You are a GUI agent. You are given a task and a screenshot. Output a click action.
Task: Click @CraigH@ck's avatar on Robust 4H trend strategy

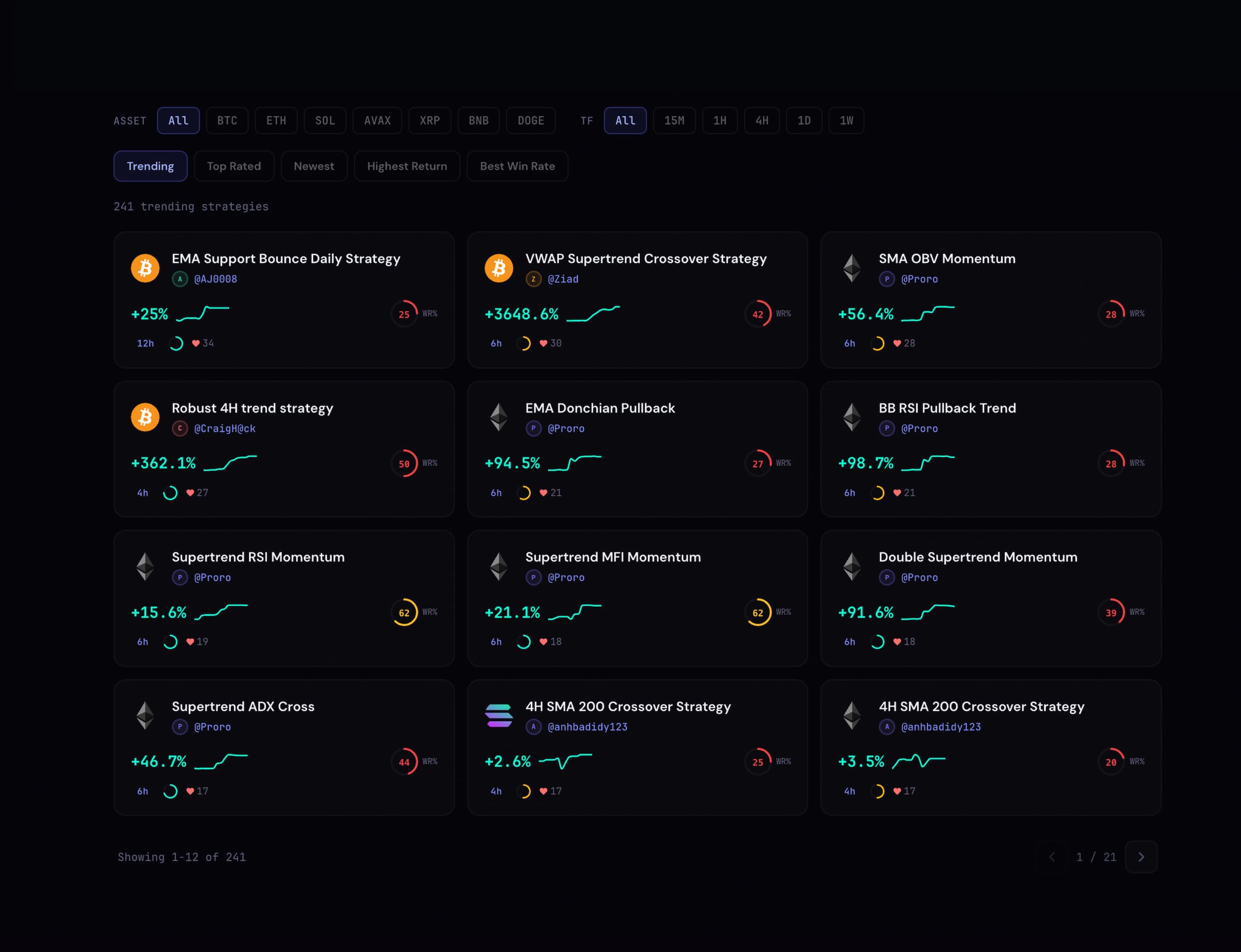click(180, 429)
